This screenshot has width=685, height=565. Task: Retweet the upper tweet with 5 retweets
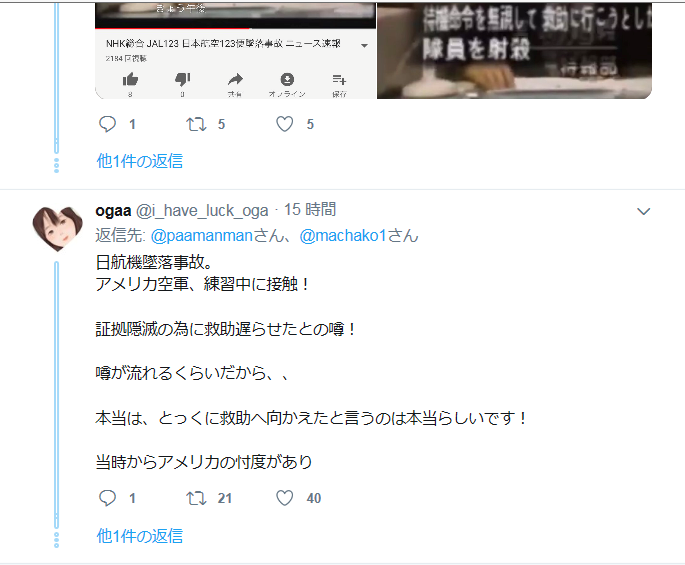click(196, 125)
